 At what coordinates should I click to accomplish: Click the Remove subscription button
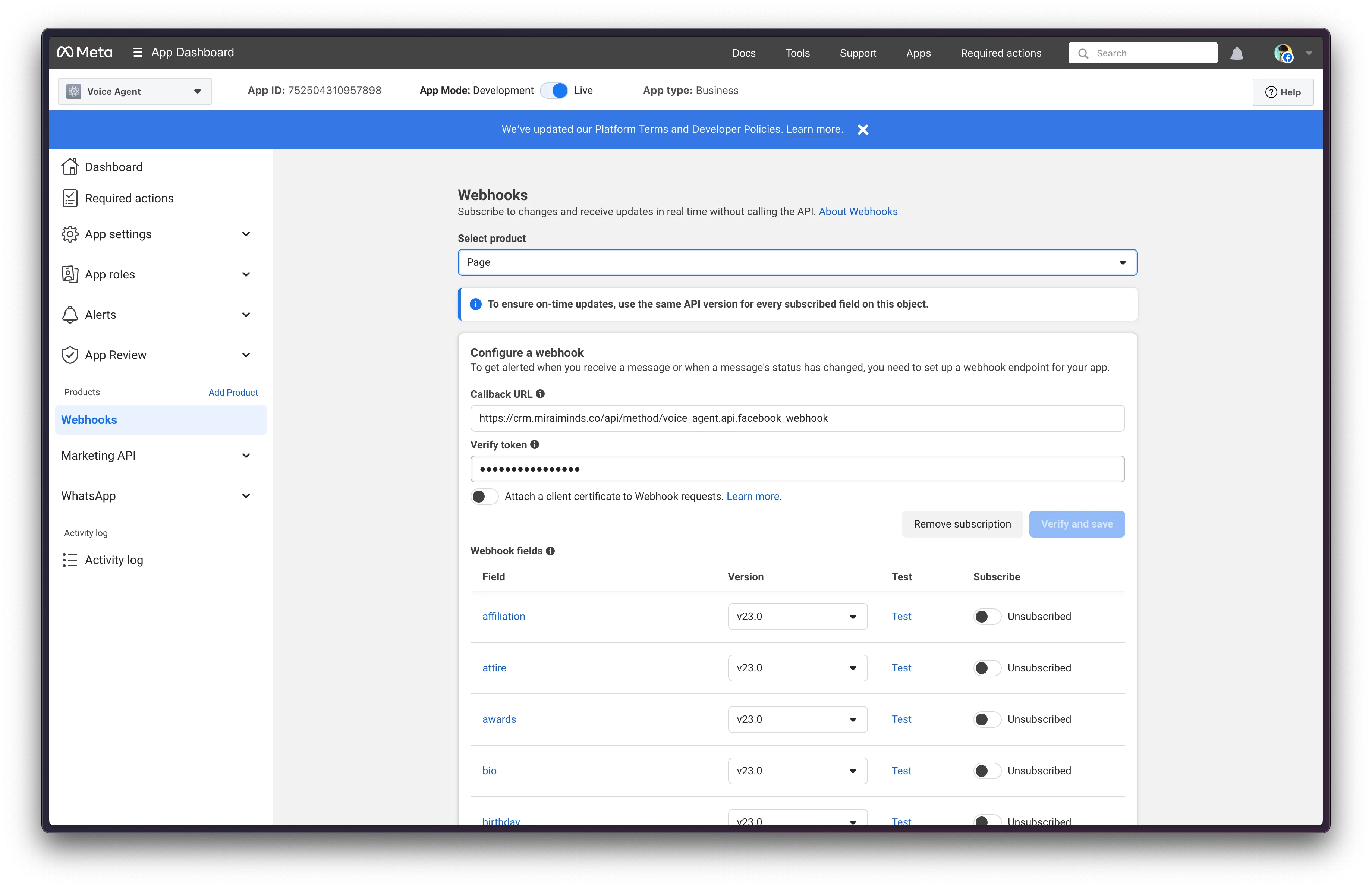pos(962,524)
